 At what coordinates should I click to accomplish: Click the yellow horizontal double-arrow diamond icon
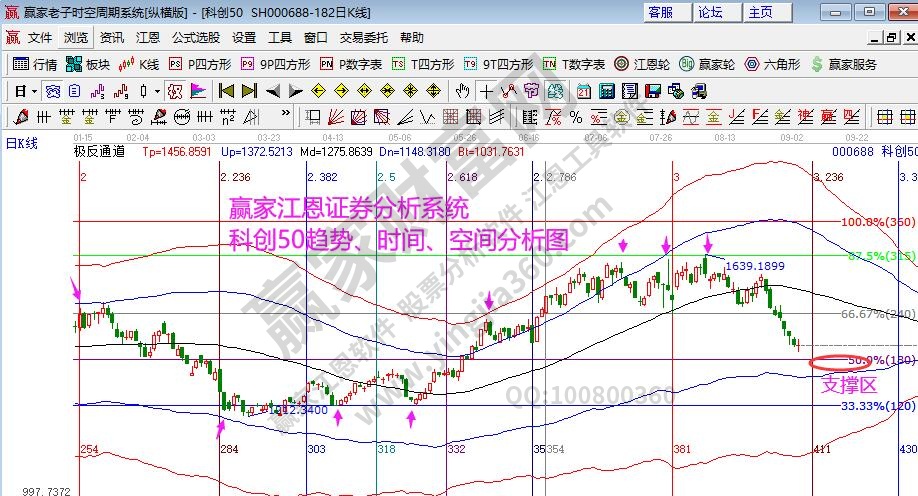364,91
